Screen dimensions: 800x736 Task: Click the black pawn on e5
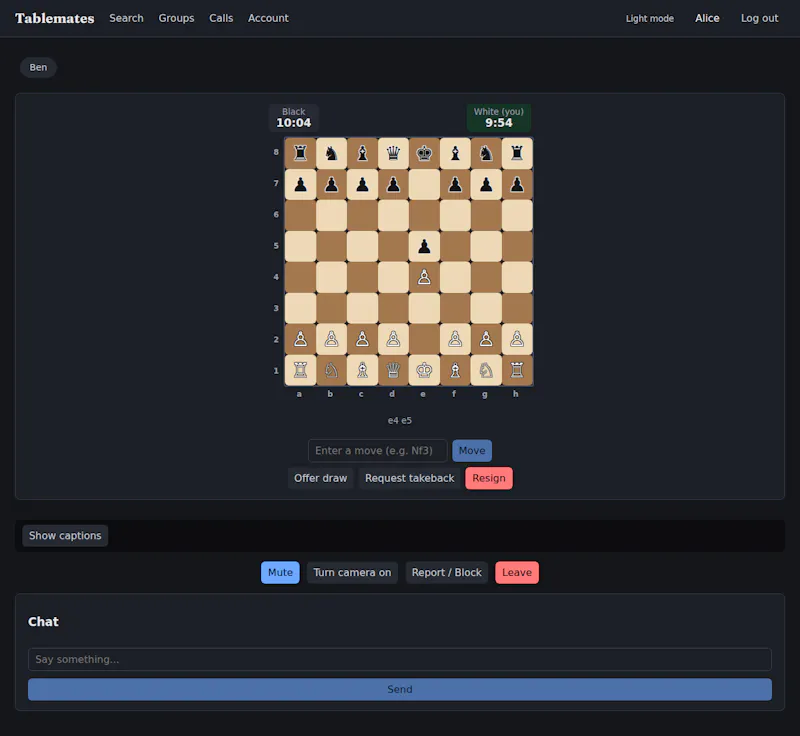(x=424, y=246)
